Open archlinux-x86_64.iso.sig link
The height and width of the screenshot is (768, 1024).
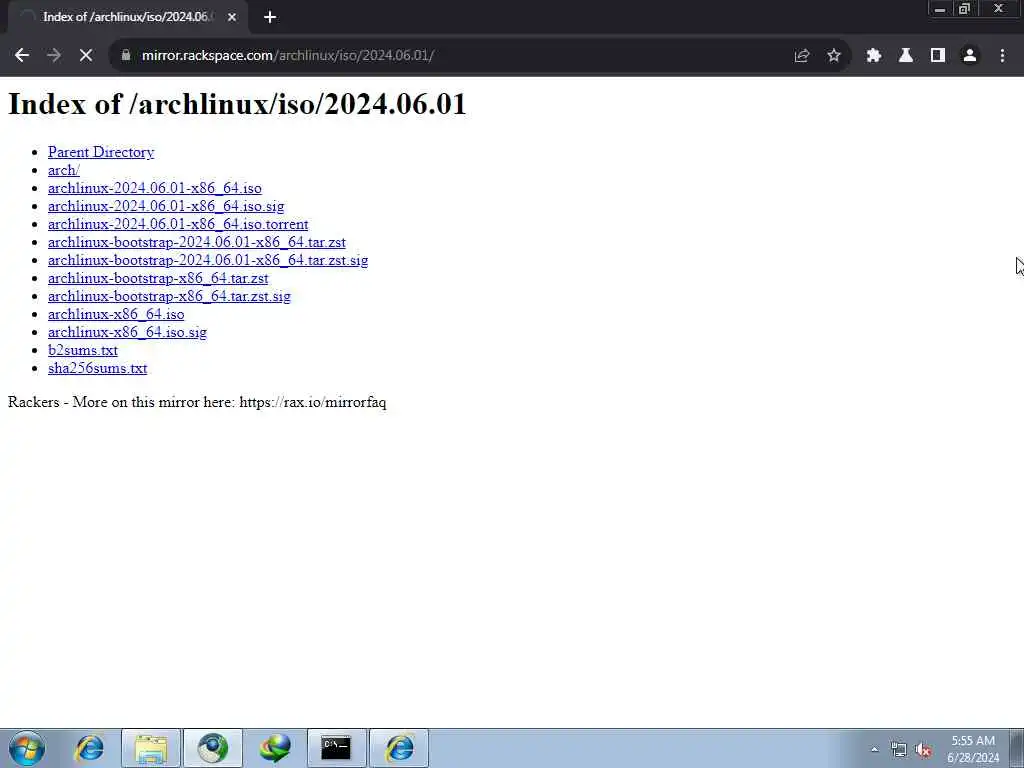pos(127,332)
